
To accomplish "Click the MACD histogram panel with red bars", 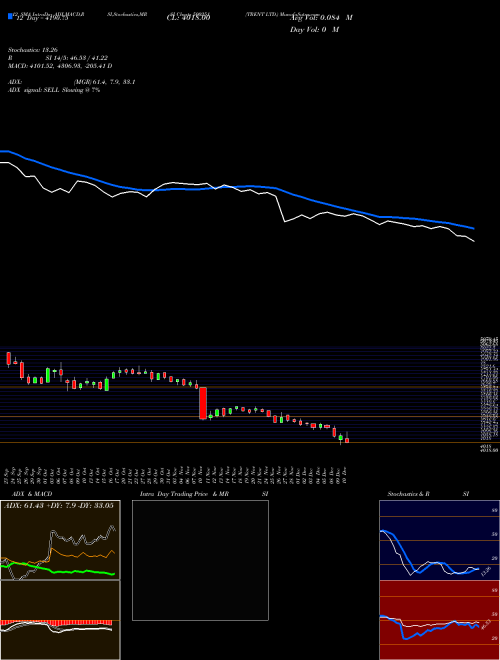I will click(x=60, y=620).
